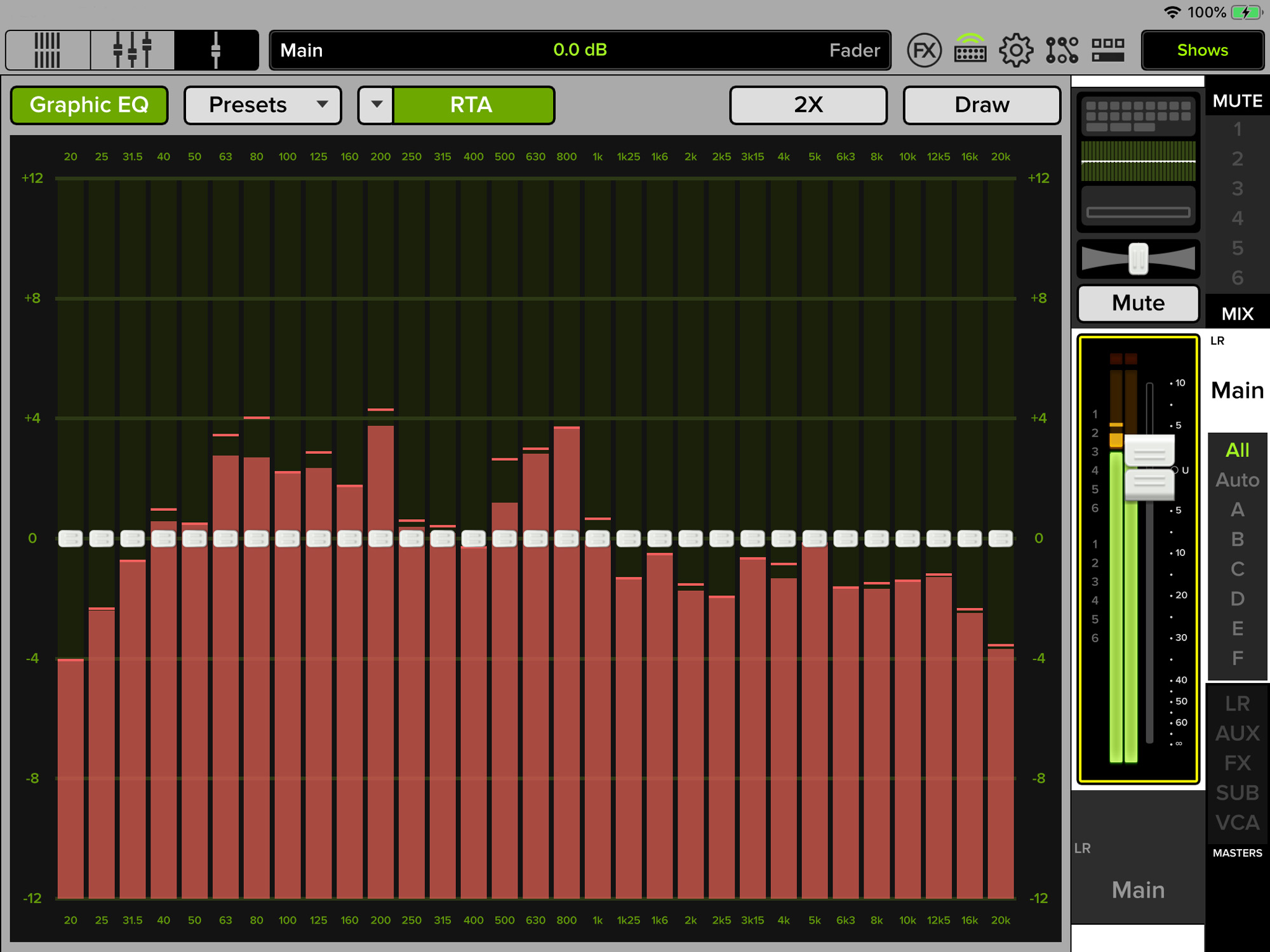
Task: Switch to the mixer faders view icon
Action: (132, 50)
